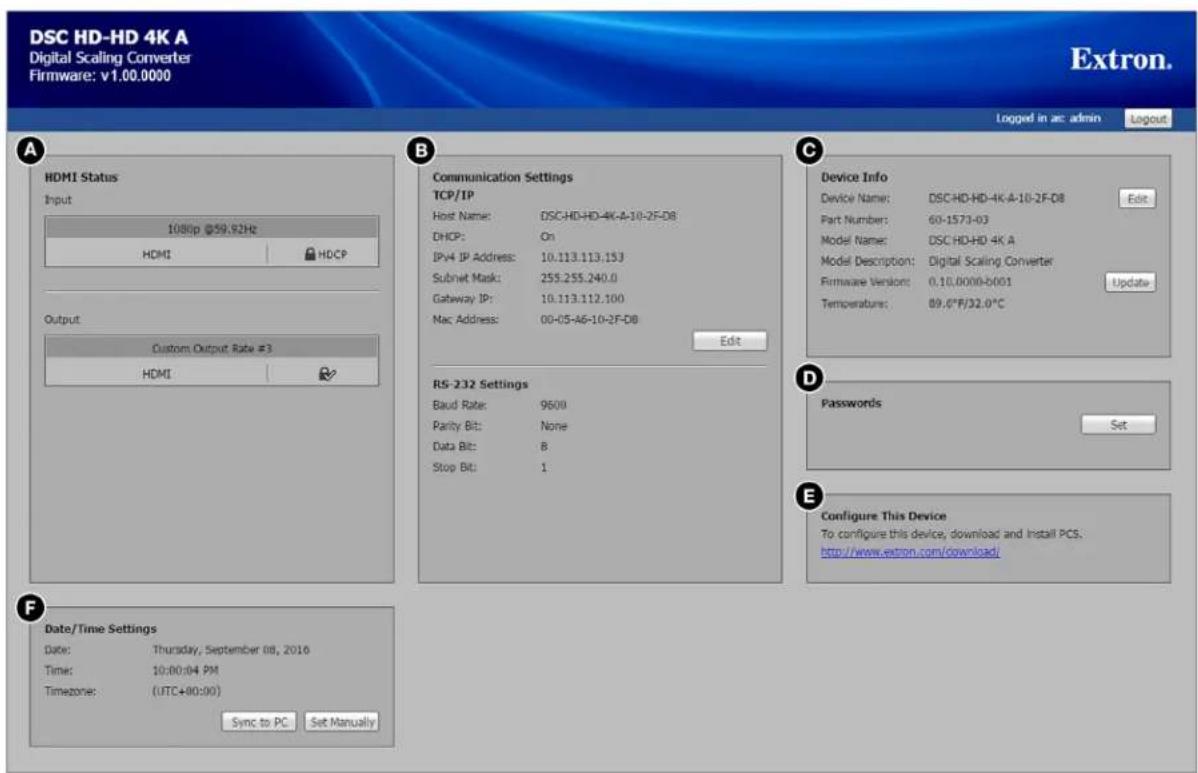Screen dimensions: 1198x773
Task: Log out of the admin session
Action: pos(1148,118)
